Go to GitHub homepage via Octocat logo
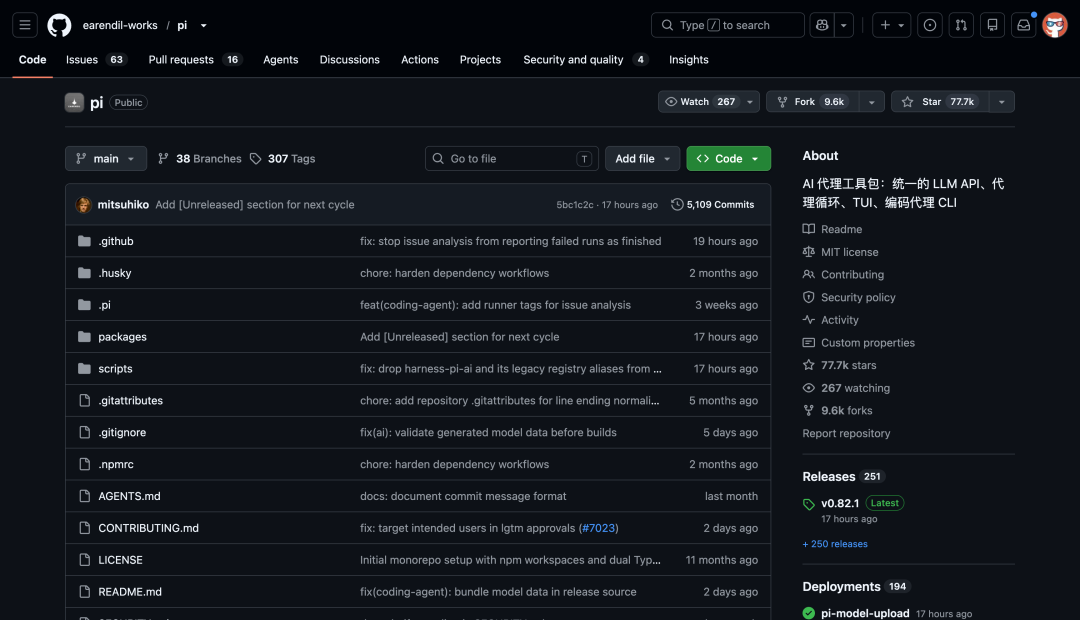Viewport: 1080px width, 620px height. [x=59, y=25]
